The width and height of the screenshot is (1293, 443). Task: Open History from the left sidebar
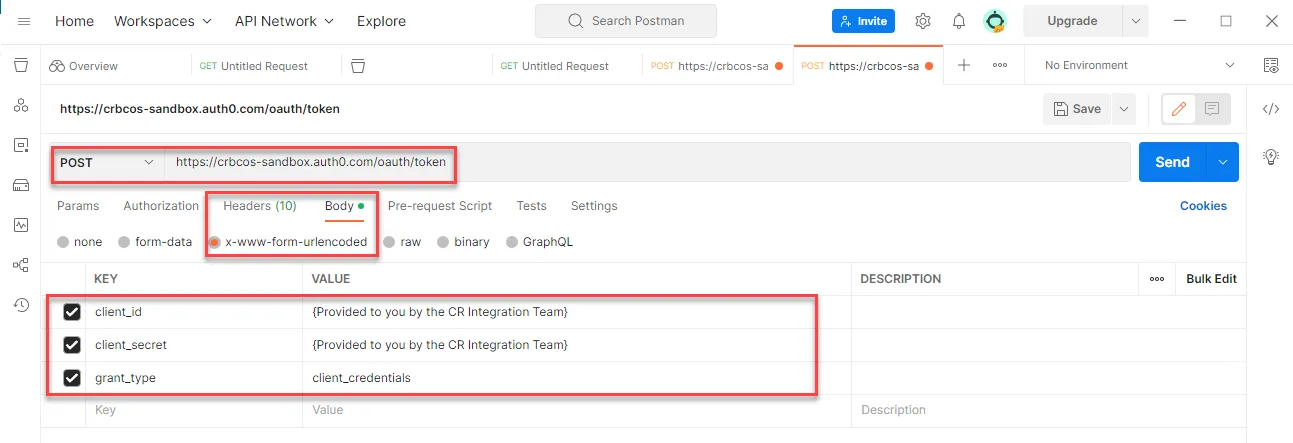tap(20, 305)
